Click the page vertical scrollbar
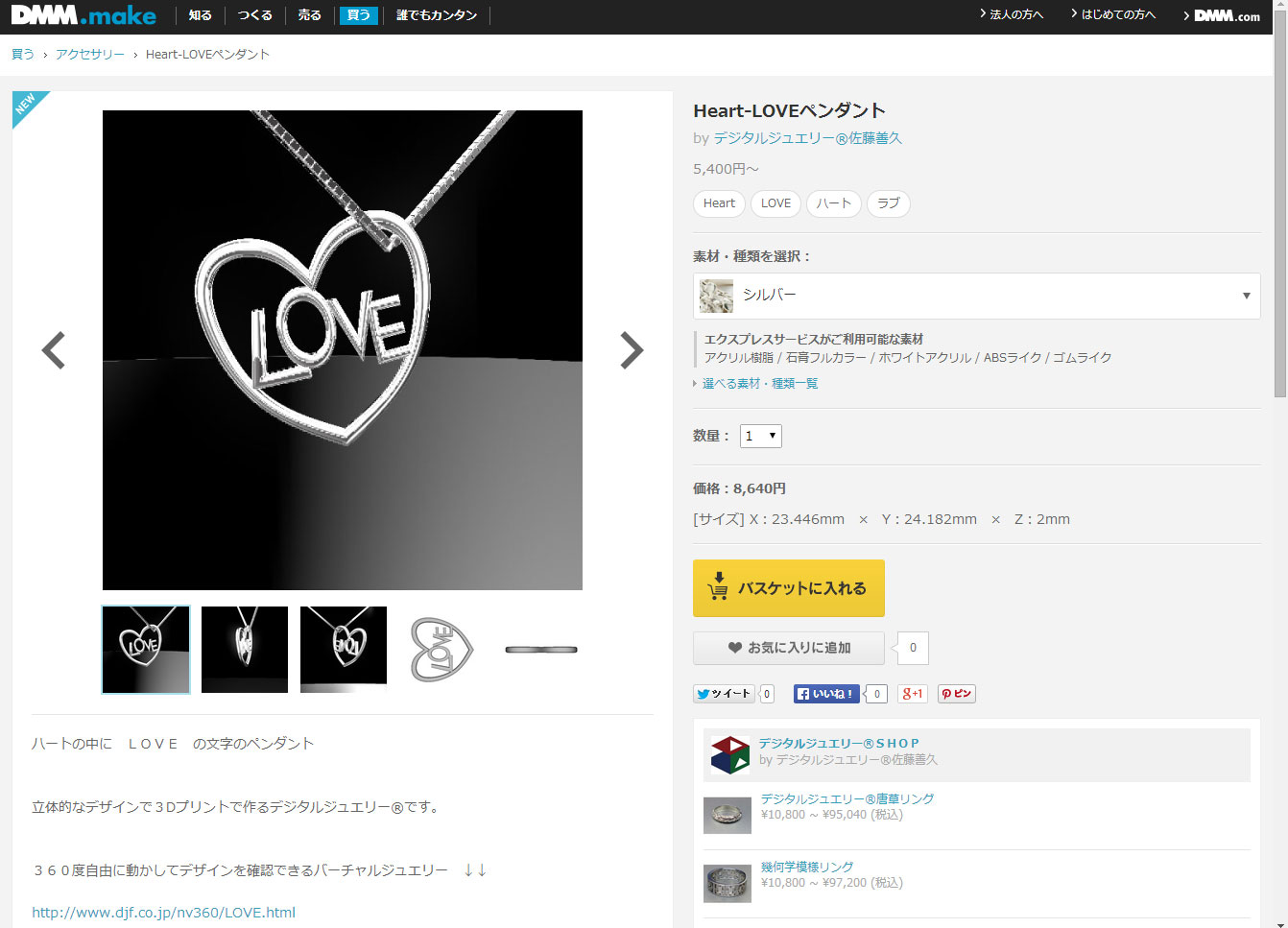The height and width of the screenshot is (928, 1288). 1280,202
